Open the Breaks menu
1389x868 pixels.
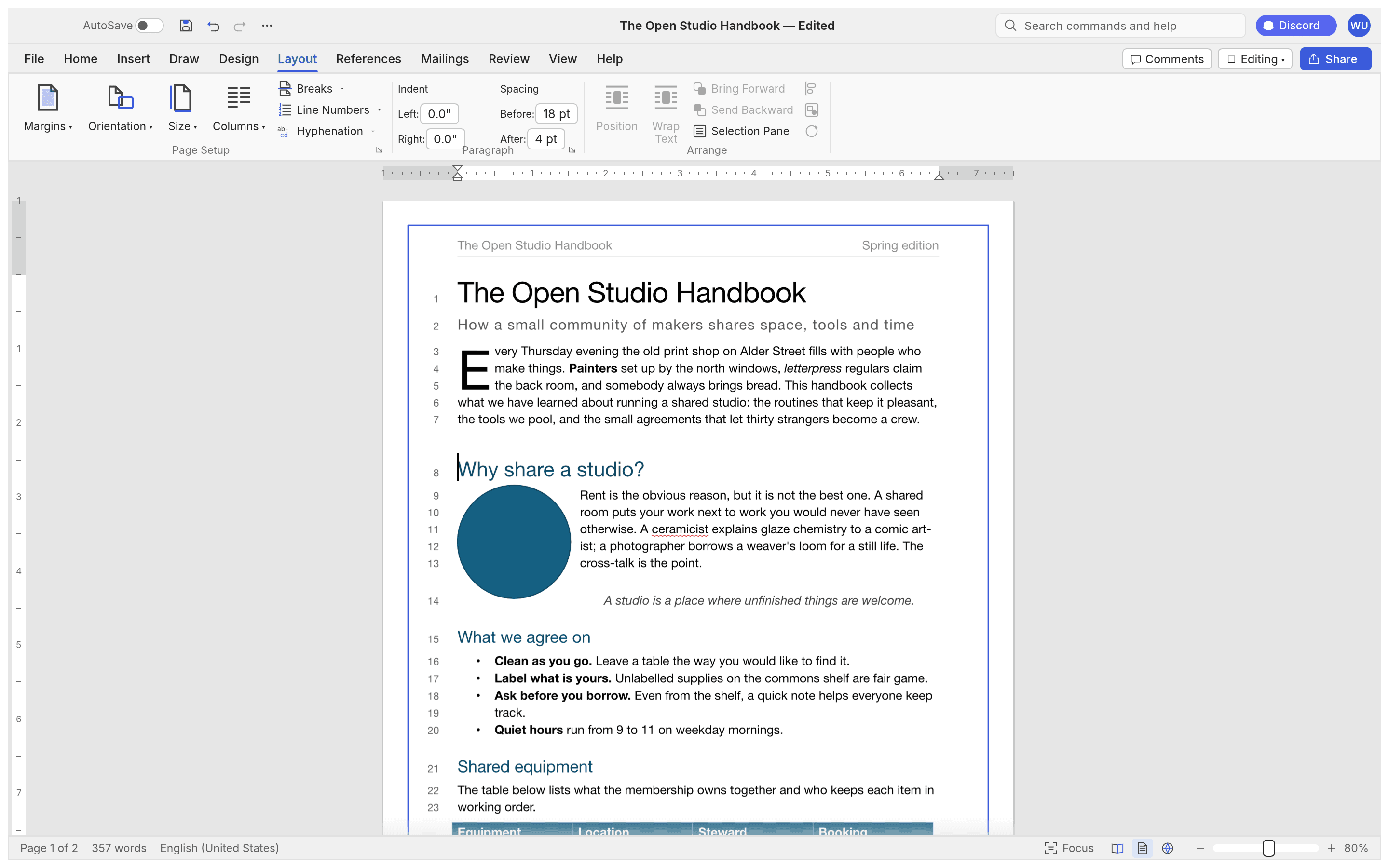(311, 88)
